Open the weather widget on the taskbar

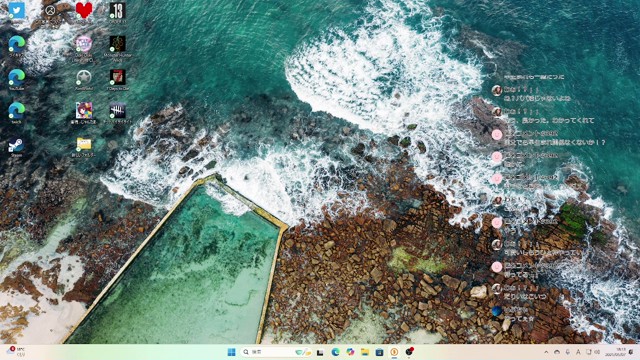(x=16, y=352)
